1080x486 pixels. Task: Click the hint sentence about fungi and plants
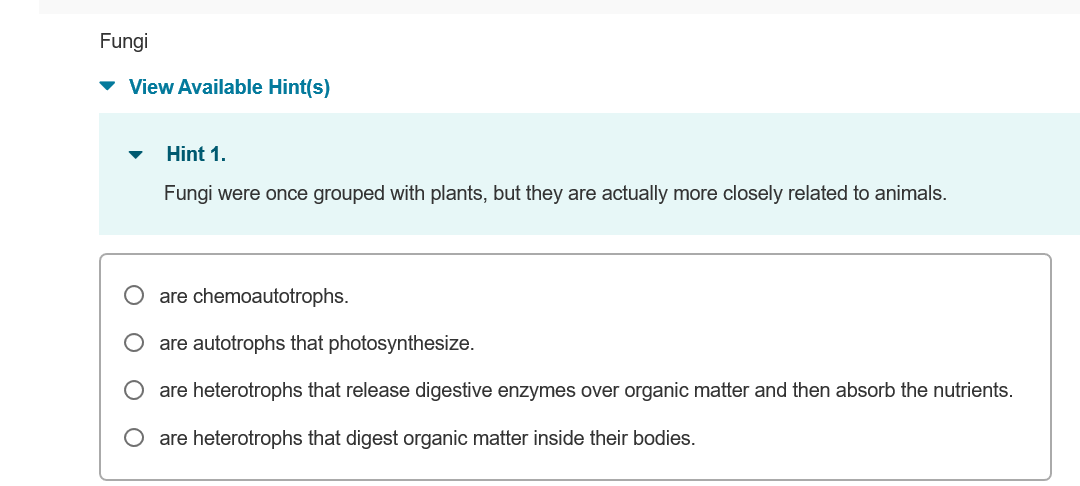pos(555,193)
